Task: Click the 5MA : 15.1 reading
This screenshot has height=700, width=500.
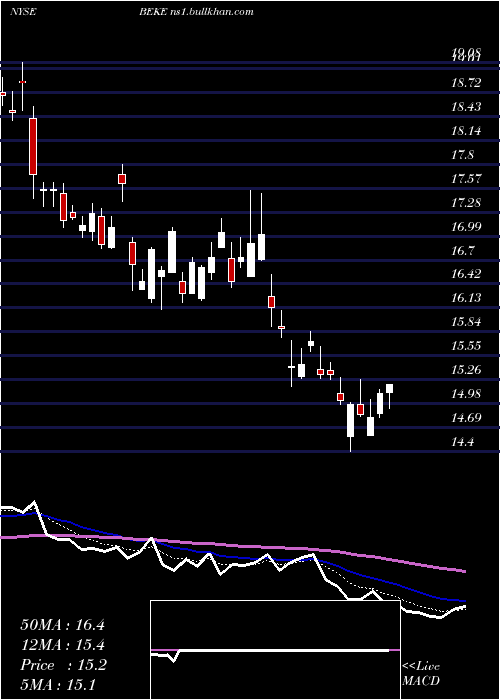Action: click(58, 685)
